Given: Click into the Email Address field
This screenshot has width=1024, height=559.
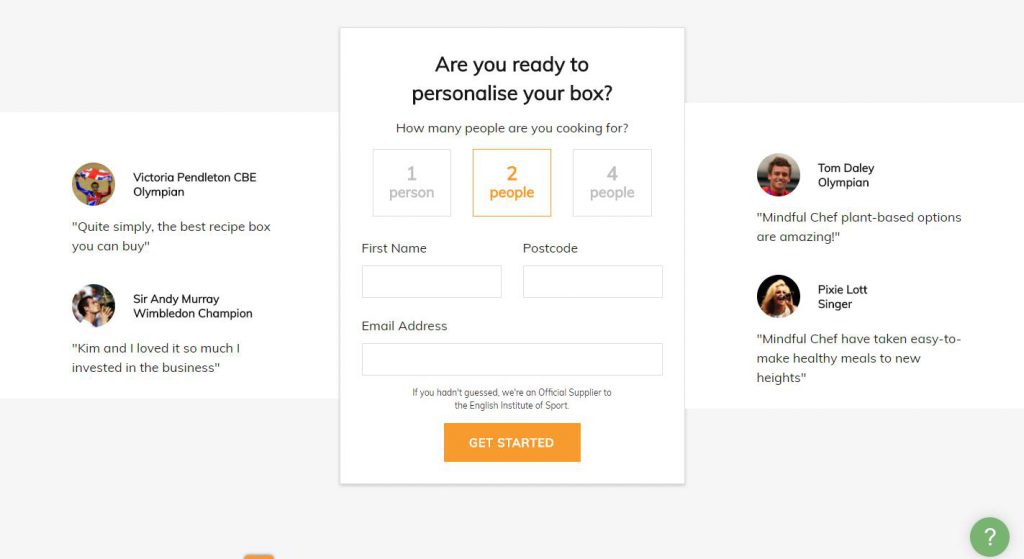Looking at the screenshot, I should 512,359.
